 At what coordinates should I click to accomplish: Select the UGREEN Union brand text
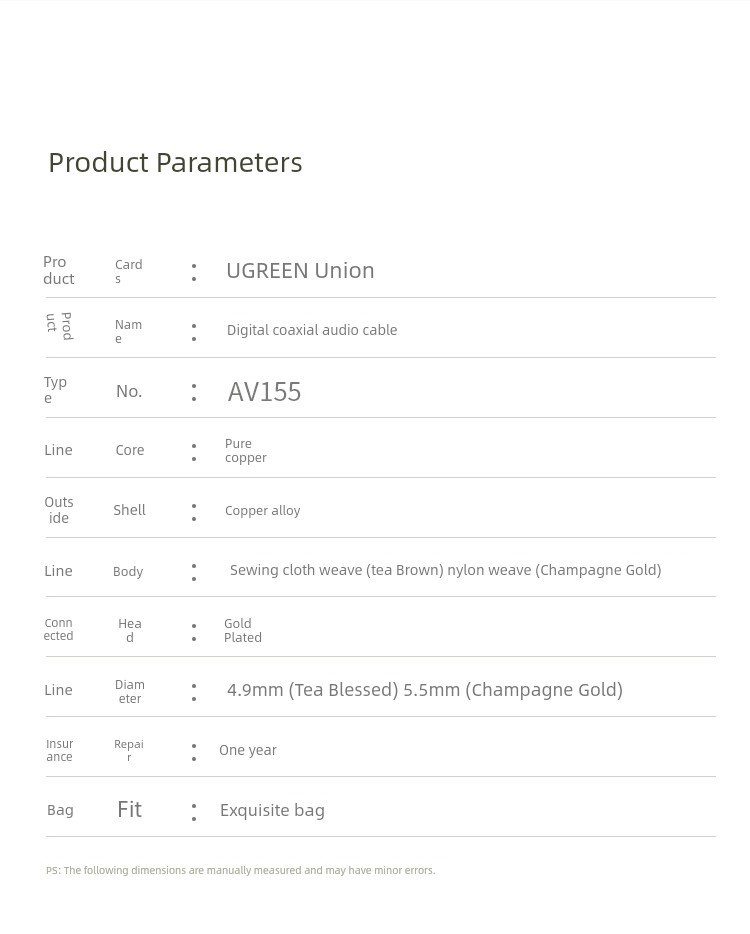[300, 270]
